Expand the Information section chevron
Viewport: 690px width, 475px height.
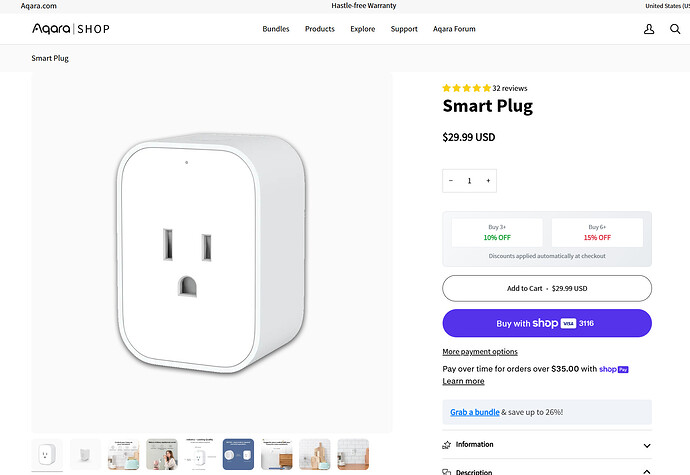pyautogui.click(x=646, y=446)
